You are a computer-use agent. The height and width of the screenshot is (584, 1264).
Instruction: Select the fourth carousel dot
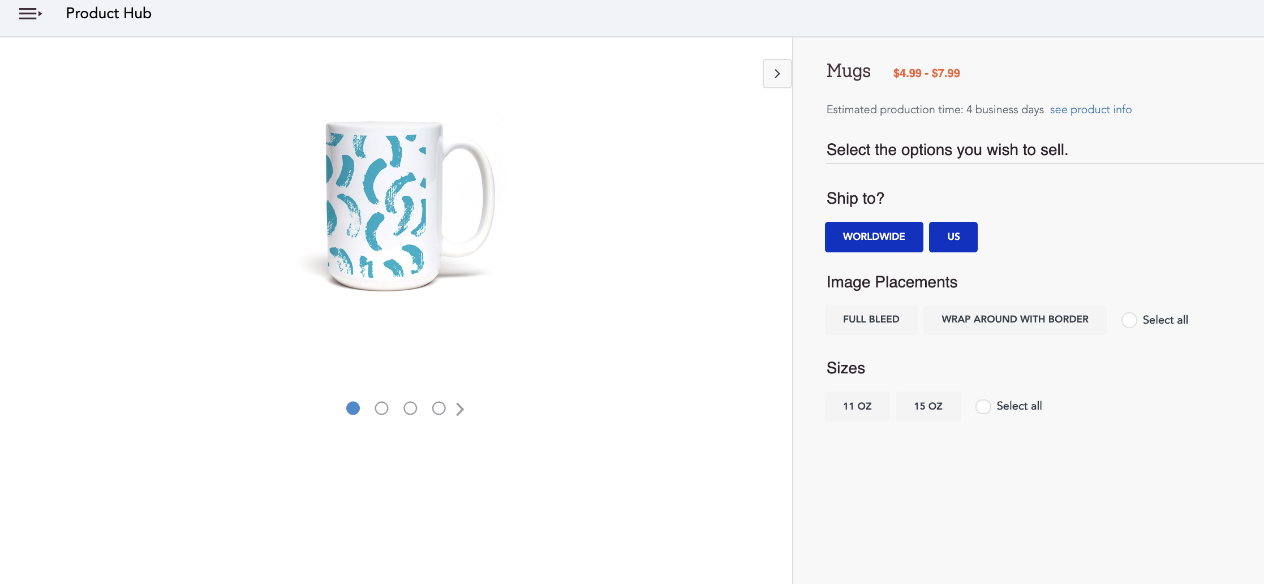(x=438, y=408)
